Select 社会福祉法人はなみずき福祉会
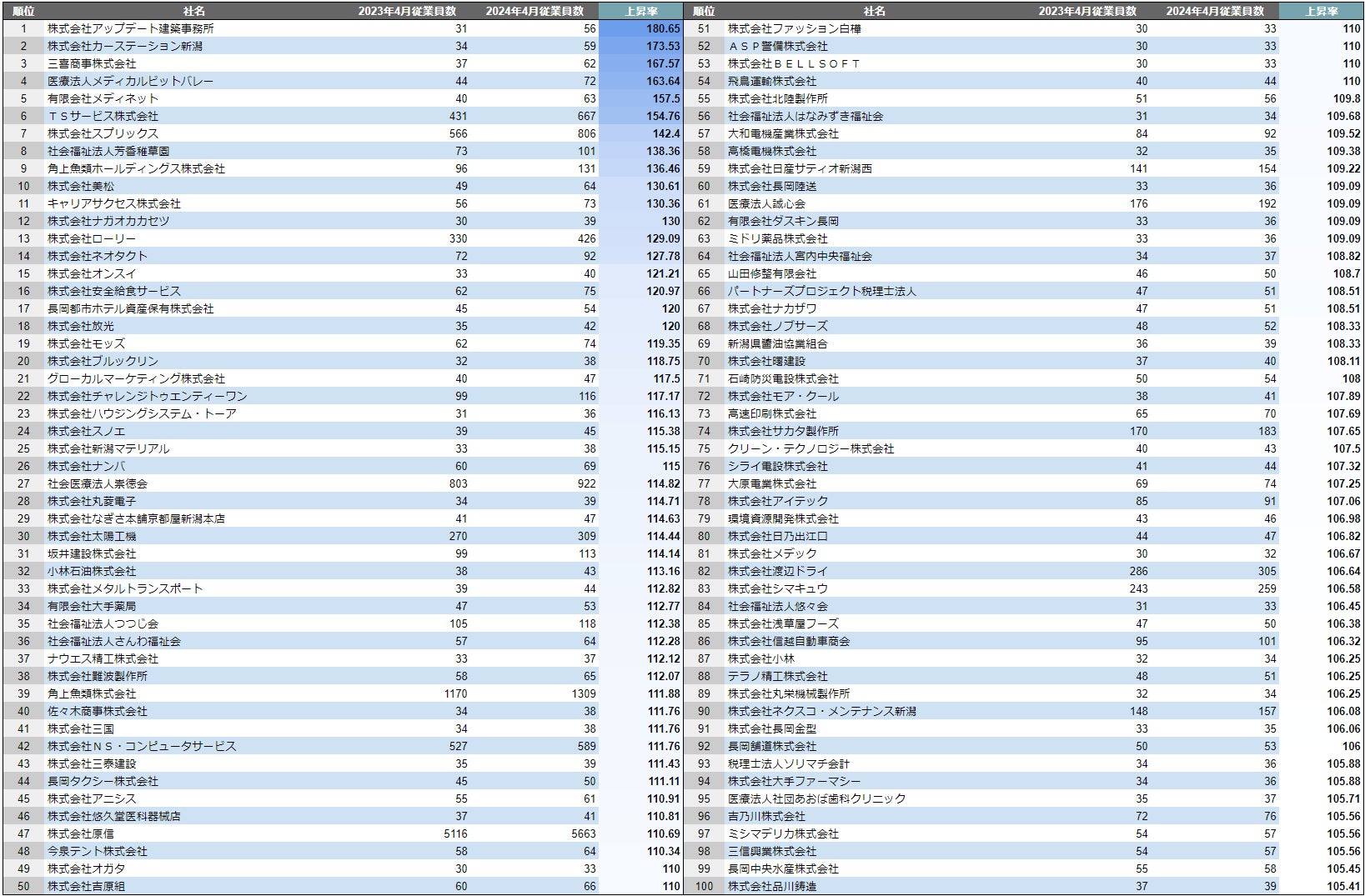Screen dimensions: 1365x896 coord(805,116)
